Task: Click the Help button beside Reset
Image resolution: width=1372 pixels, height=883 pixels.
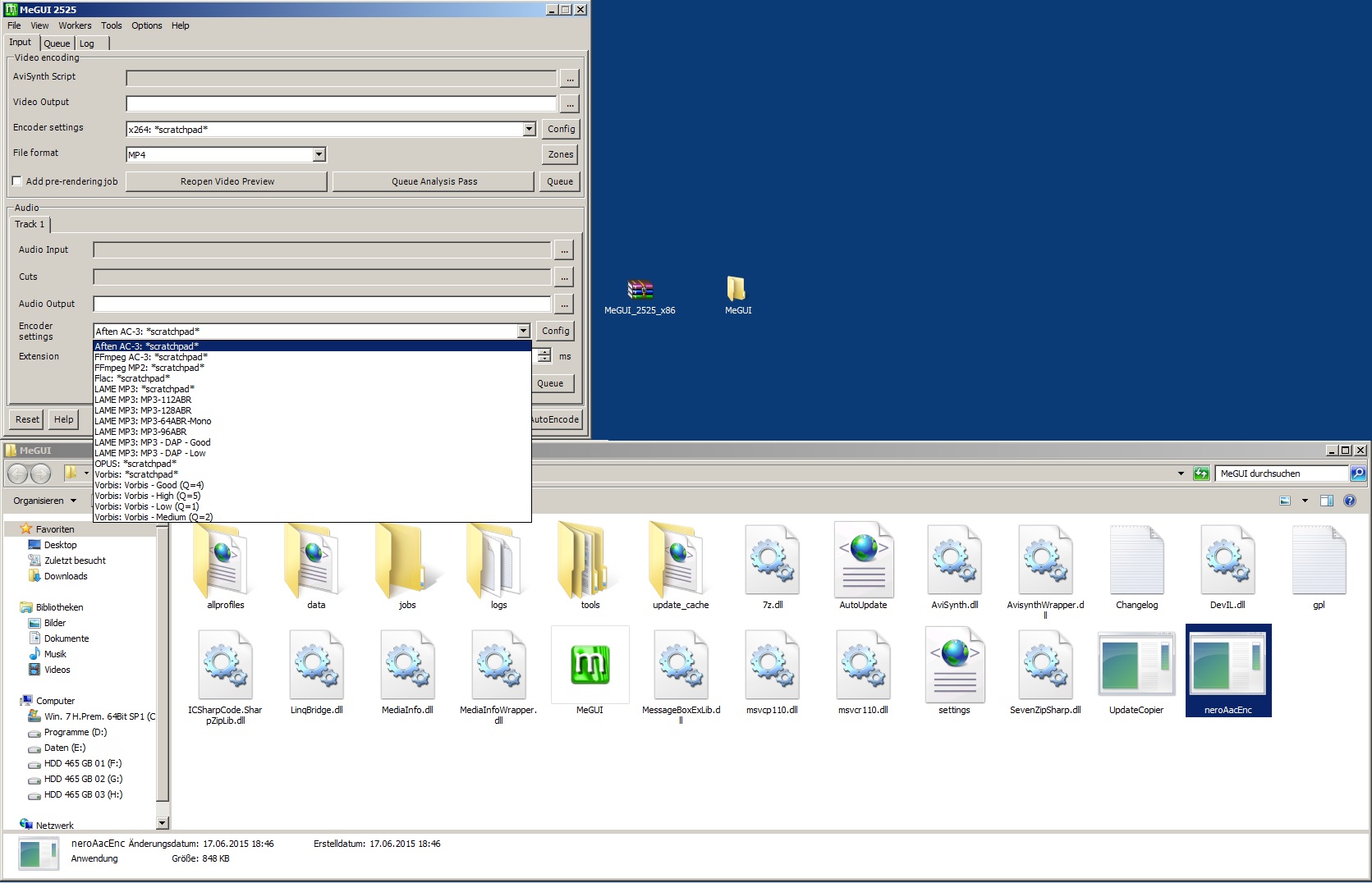Action: pos(63,419)
